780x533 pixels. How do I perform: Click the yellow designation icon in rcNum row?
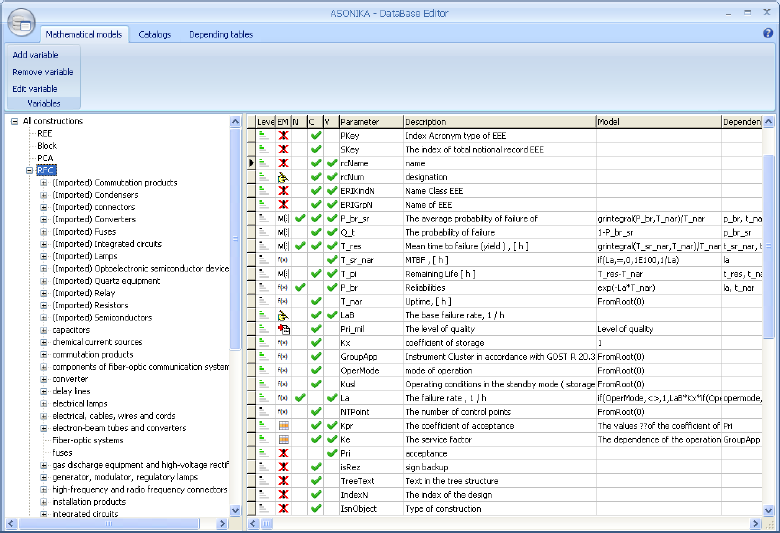[x=283, y=177]
